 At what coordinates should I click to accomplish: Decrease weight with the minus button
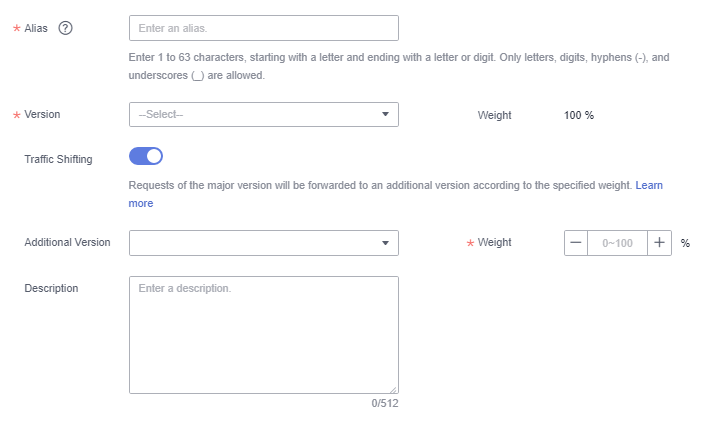576,243
